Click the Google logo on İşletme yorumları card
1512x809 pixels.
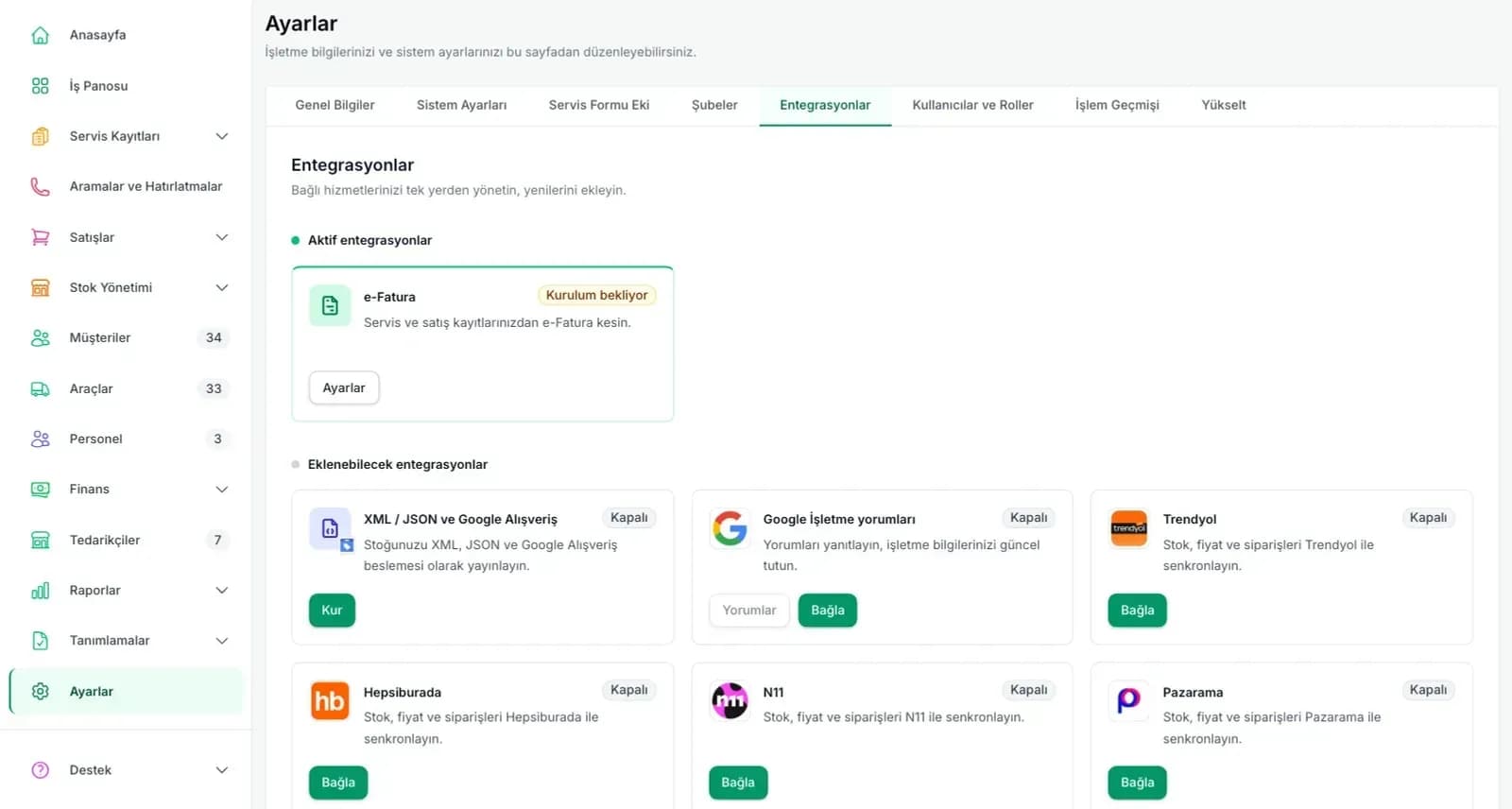click(730, 528)
